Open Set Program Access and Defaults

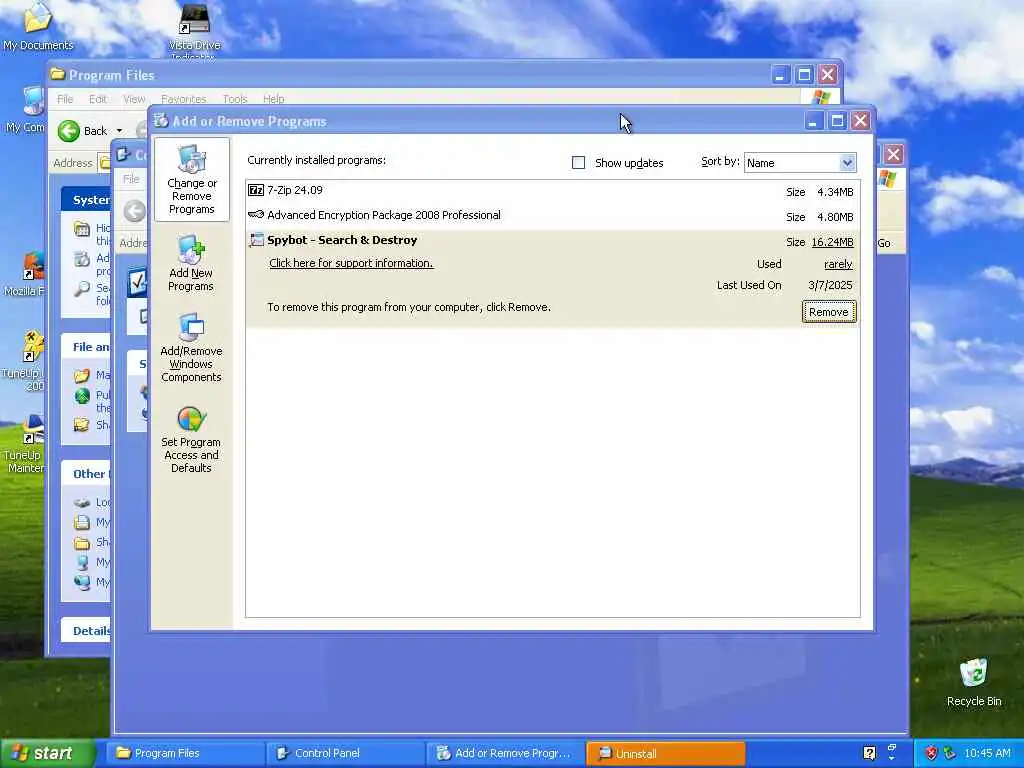(191, 440)
